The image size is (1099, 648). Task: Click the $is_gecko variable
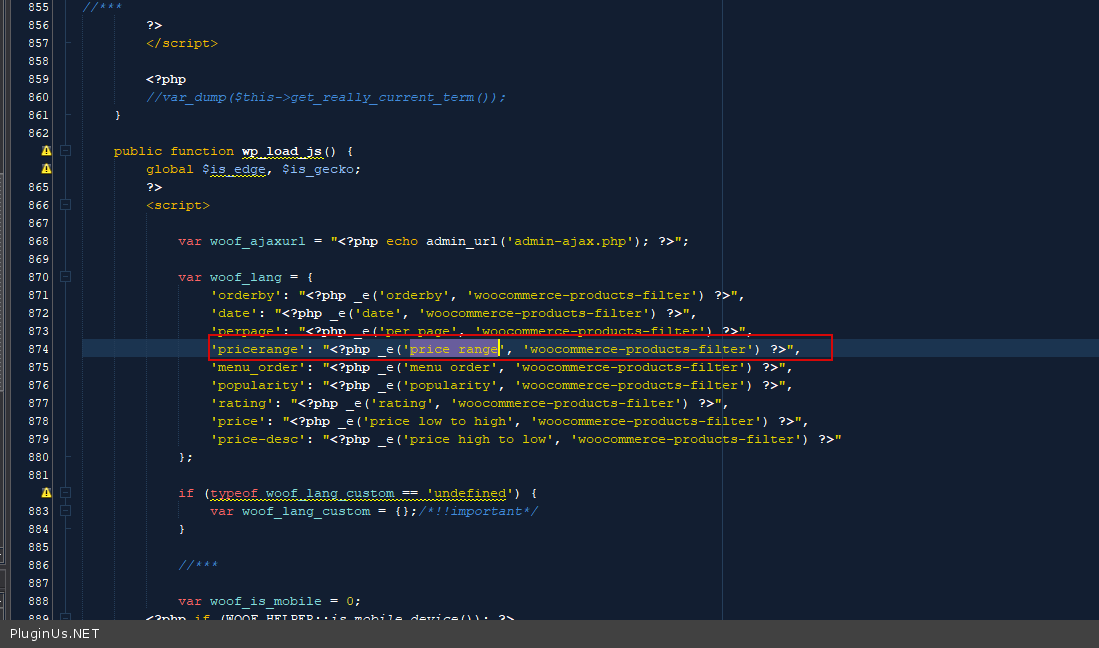[x=320, y=169]
